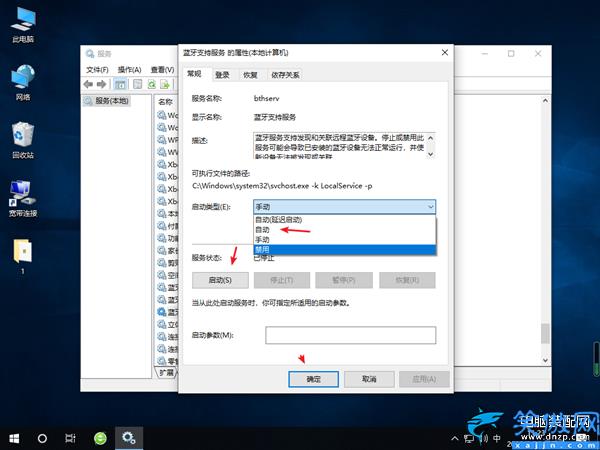The width and height of the screenshot is (600, 450).
Task: Click the Services window scroll-down arrow
Action: (x=545, y=360)
